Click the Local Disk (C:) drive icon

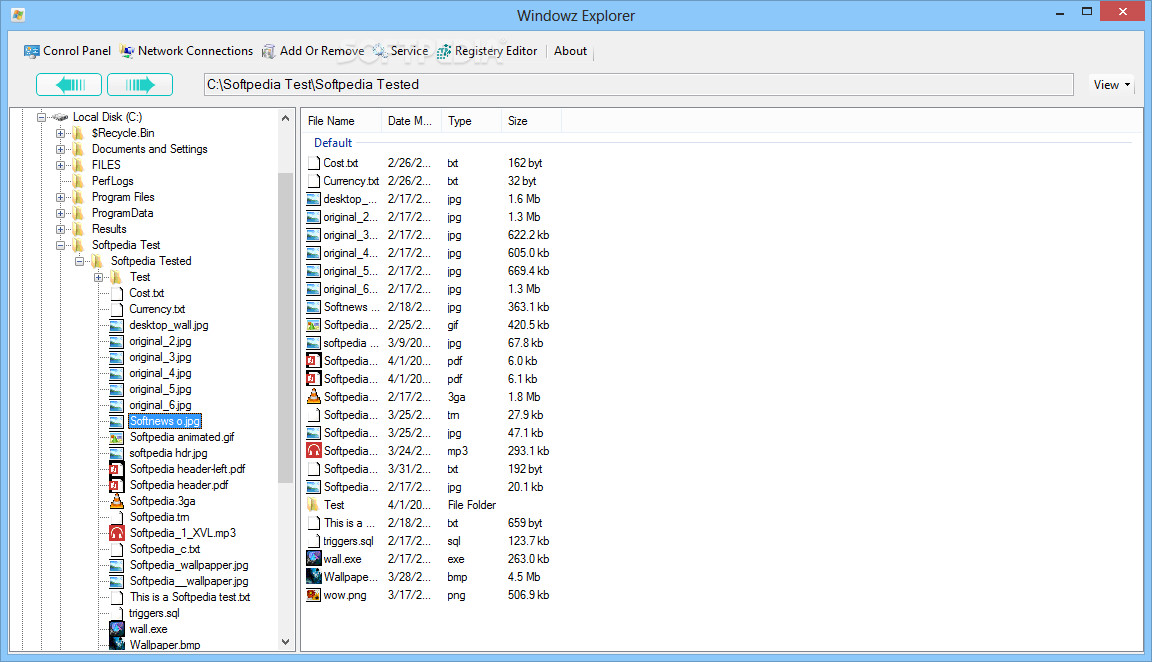tap(60, 117)
